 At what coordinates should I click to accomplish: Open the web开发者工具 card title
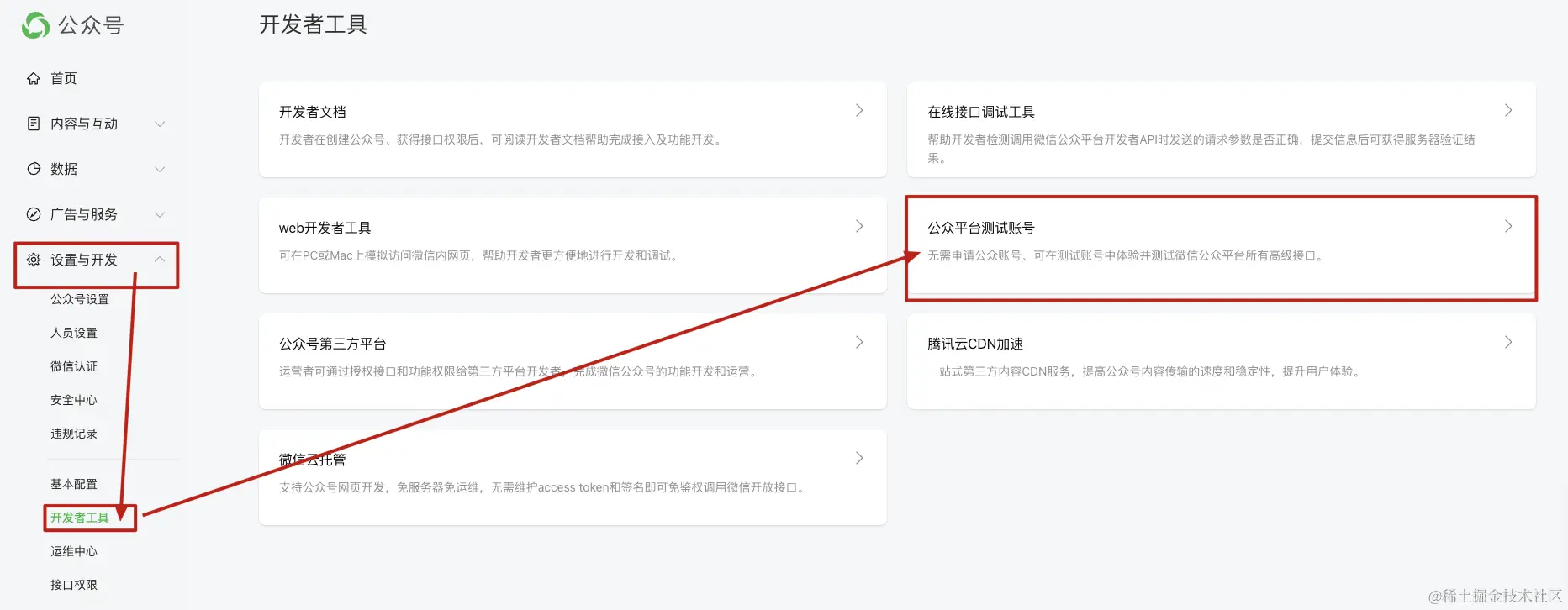325,228
